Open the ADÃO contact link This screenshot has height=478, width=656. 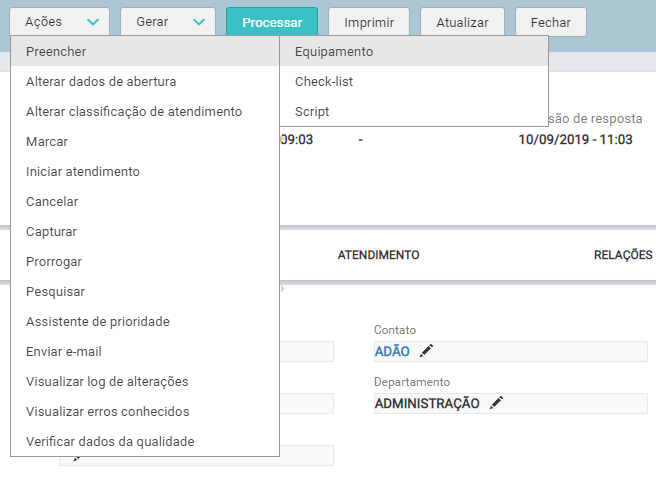(392, 352)
